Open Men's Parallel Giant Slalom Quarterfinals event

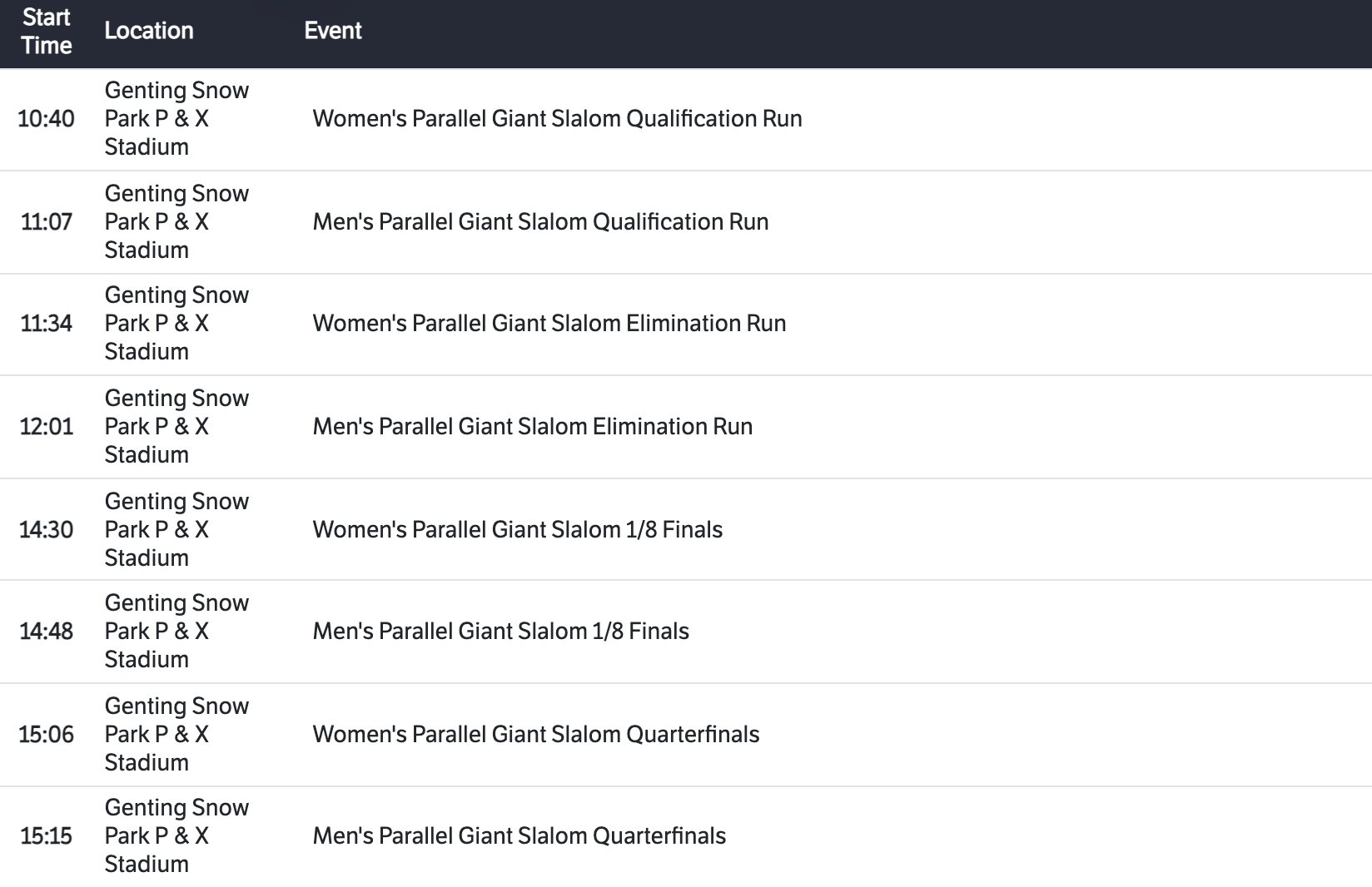click(519, 836)
